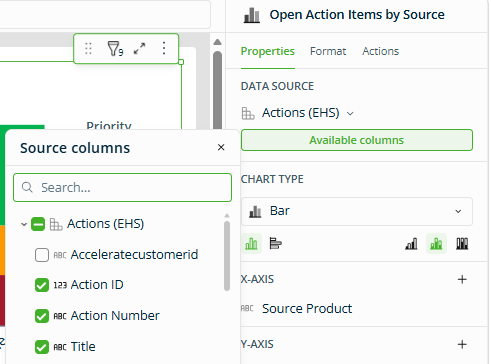Screen dimensions: 491x364
Task: Click the dashboard scrollbar up arrow
Action: [218, 42]
